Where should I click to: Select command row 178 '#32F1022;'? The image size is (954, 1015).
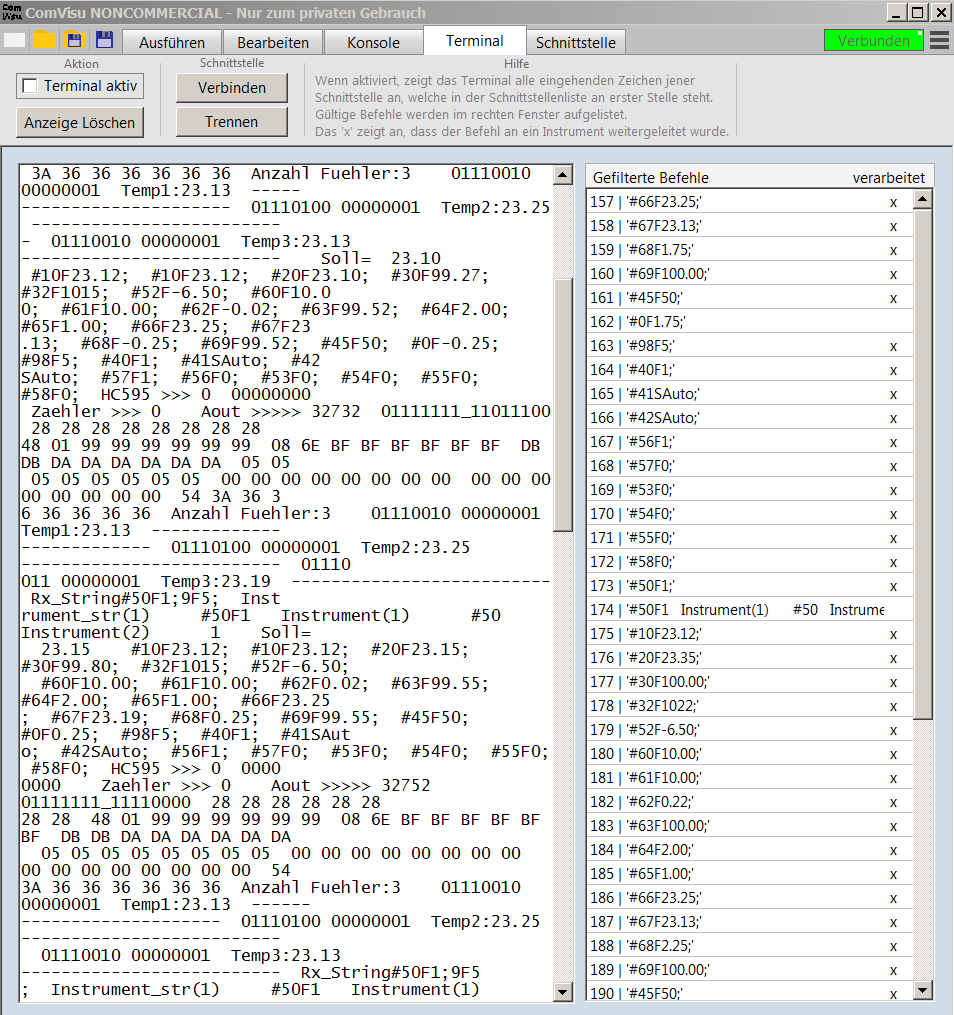(x=749, y=706)
